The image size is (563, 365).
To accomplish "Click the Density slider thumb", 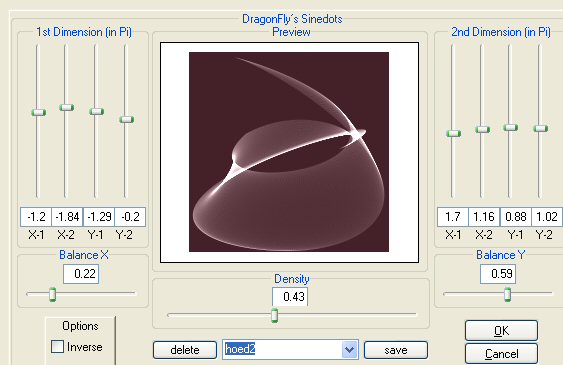I will (274, 315).
